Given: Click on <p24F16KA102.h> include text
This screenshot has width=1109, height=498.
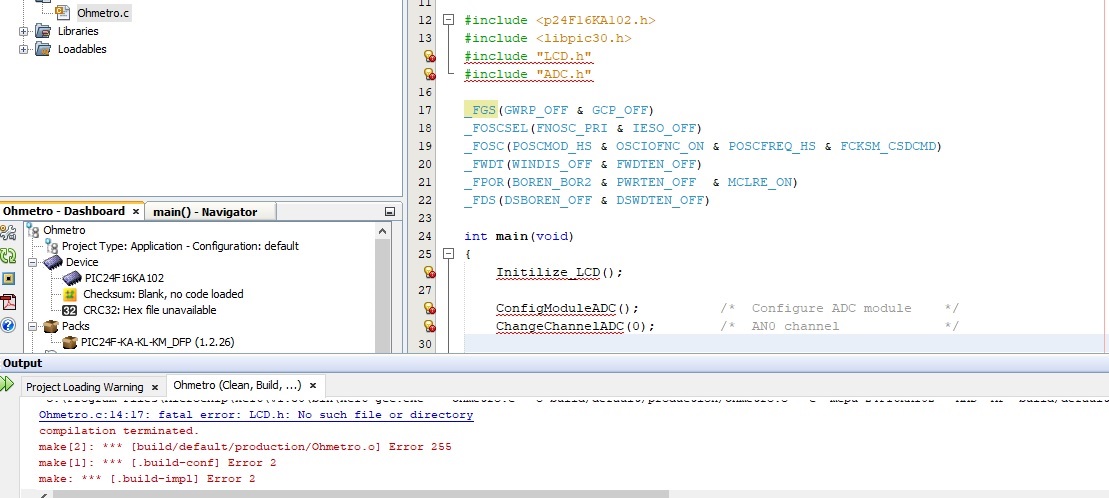Looking at the screenshot, I should (x=596, y=21).
